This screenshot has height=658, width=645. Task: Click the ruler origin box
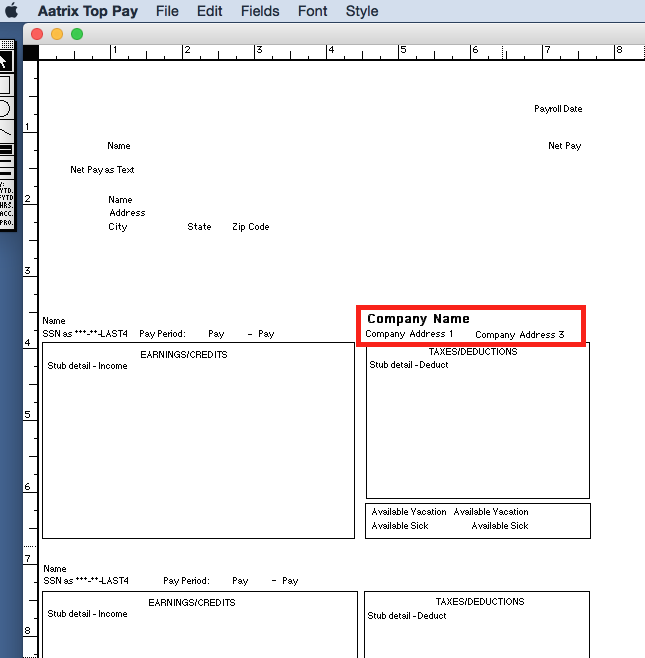coord(30,52)
